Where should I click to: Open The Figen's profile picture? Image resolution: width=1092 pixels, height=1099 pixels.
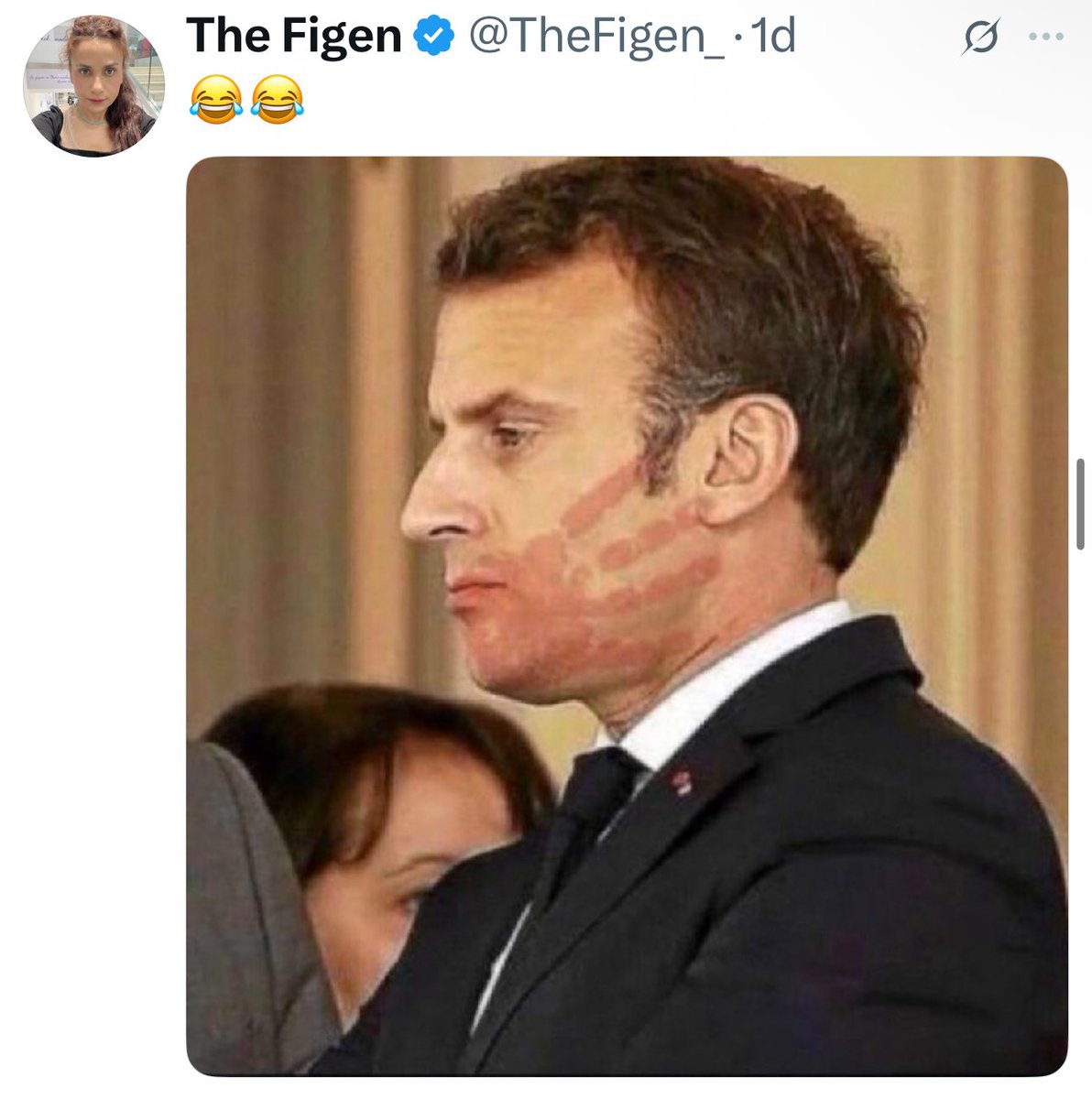93,86
